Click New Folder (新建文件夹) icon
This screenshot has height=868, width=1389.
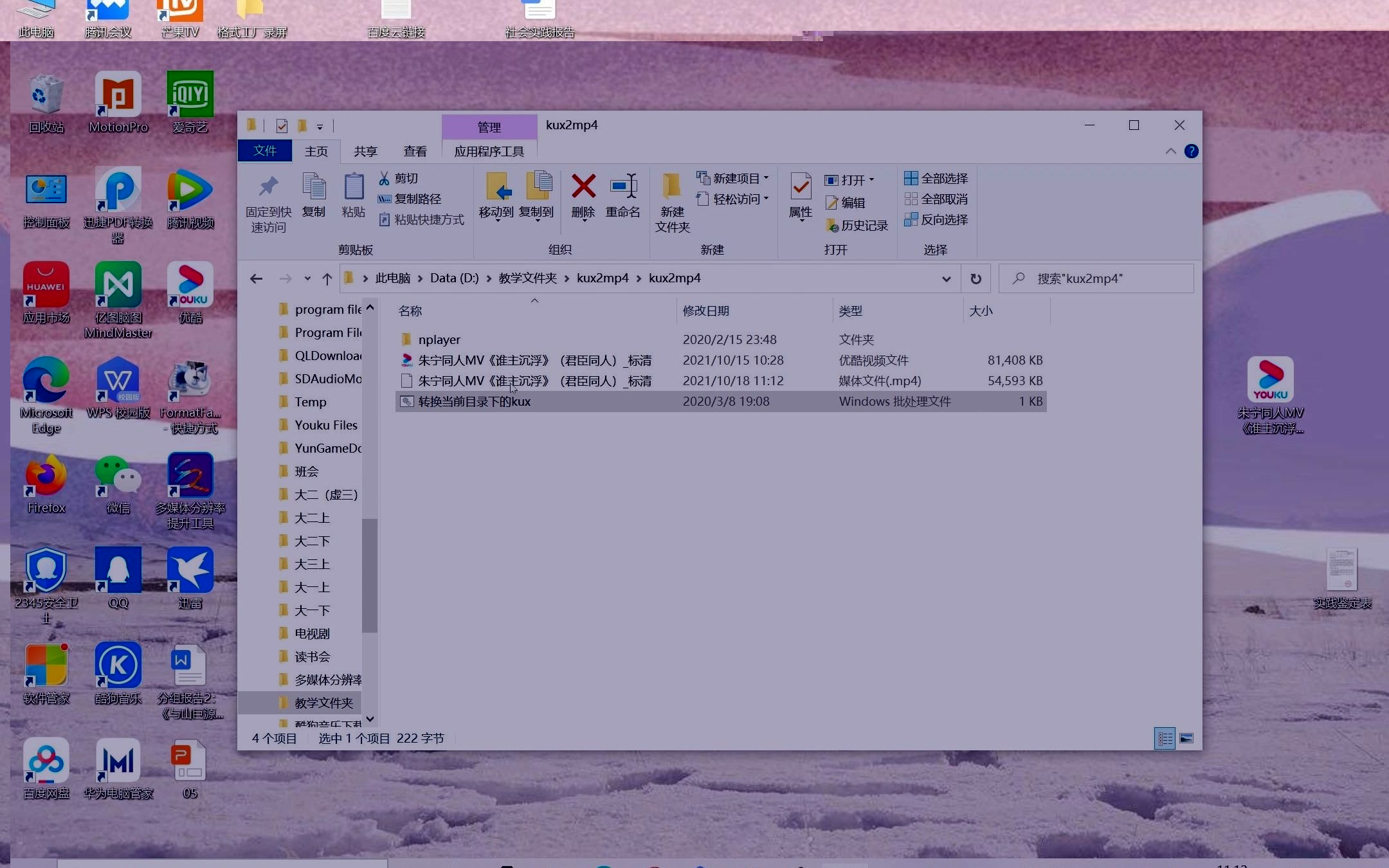pyautogui.click(x=672, y=186)
